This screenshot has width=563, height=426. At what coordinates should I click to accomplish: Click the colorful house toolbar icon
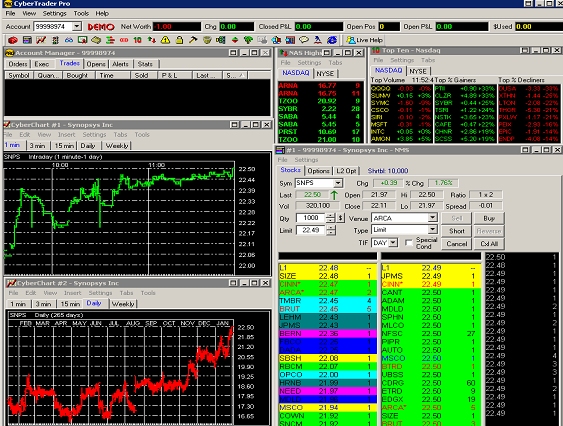[276, 40]
